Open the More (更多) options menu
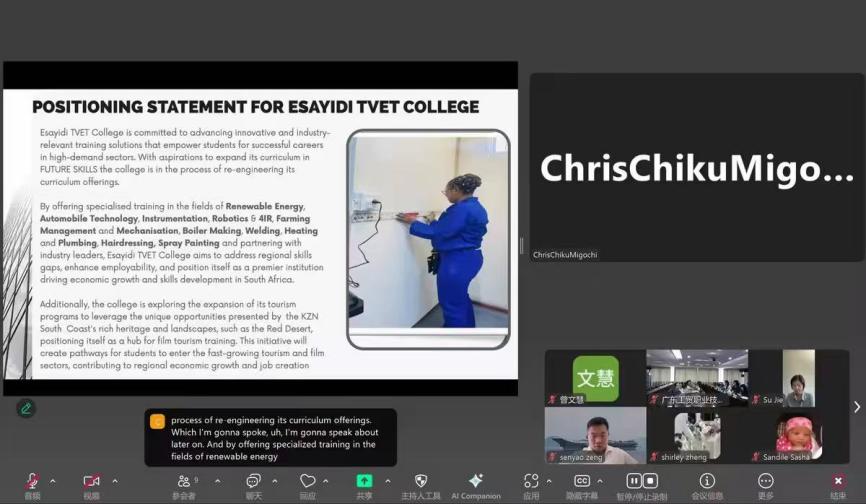Screen dimensions: 866x504 coord(766,482)
